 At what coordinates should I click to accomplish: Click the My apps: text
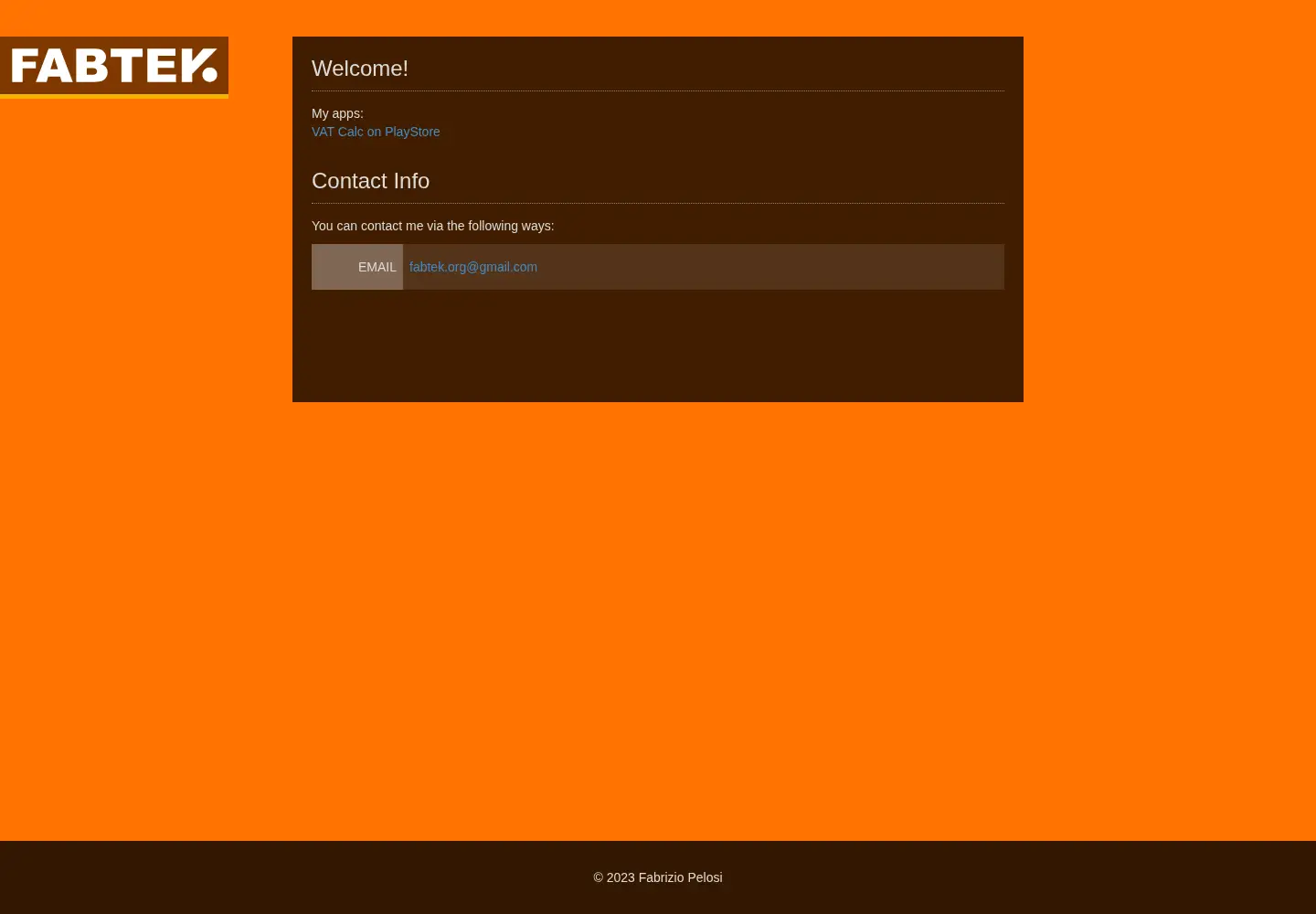click(337, 113)
